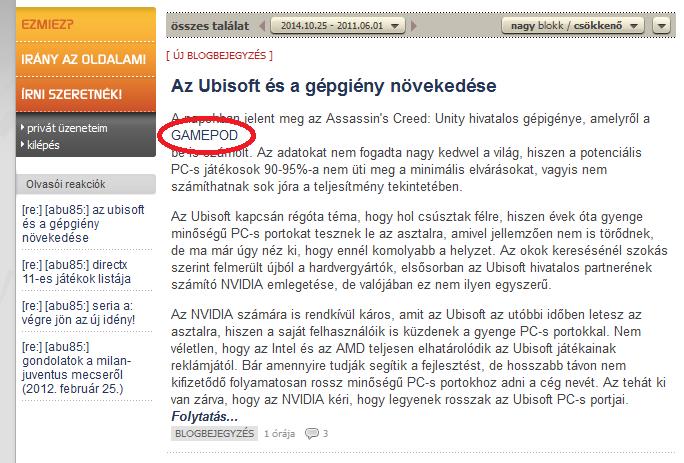Click the Folytatás... continue link
The width and height of the screenshot is (684, 463).
click(205, 416)
